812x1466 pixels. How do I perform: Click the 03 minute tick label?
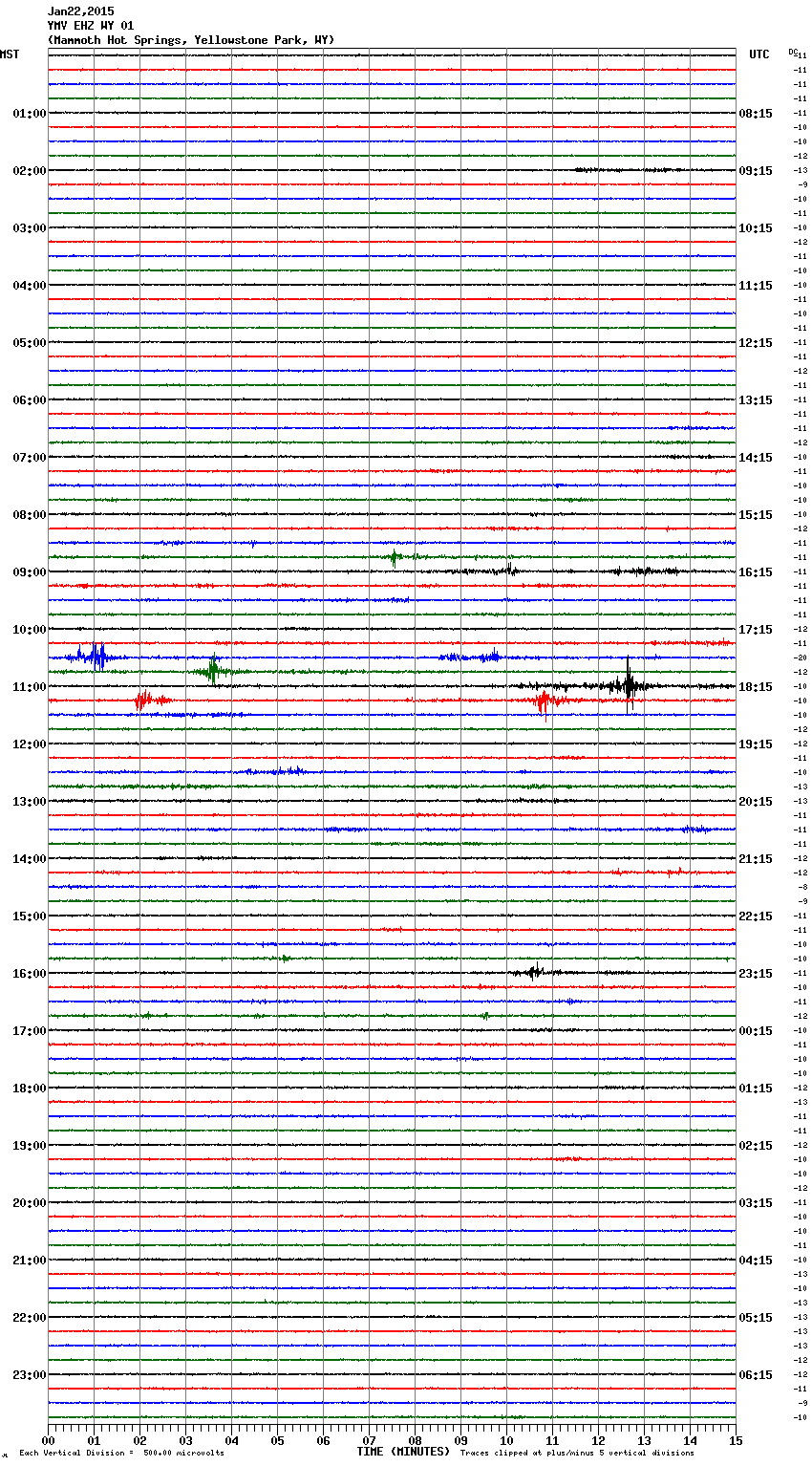click(185, 1440)
